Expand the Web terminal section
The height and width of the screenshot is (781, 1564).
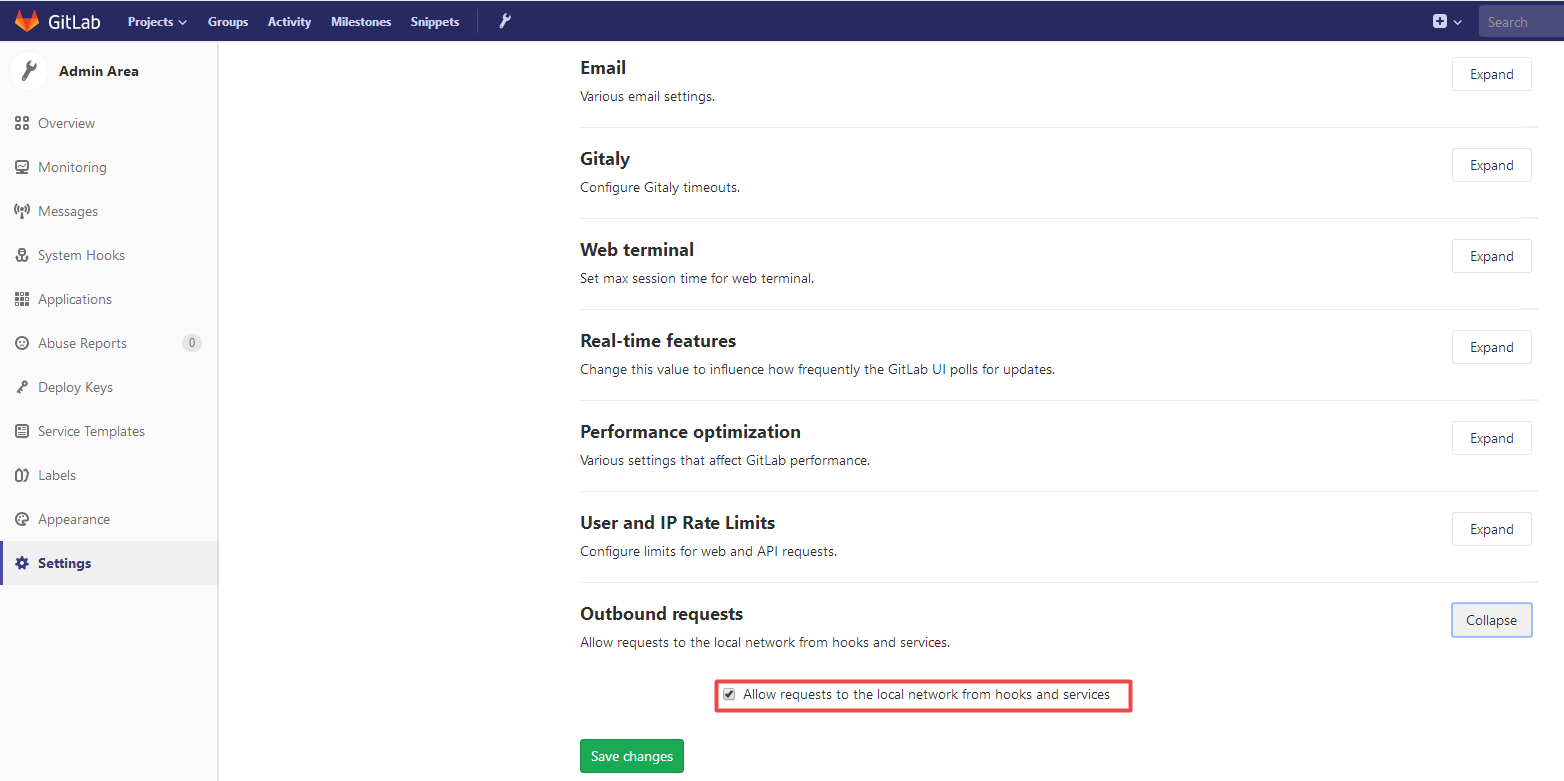pyautogui.click(x=1491, y=256)
